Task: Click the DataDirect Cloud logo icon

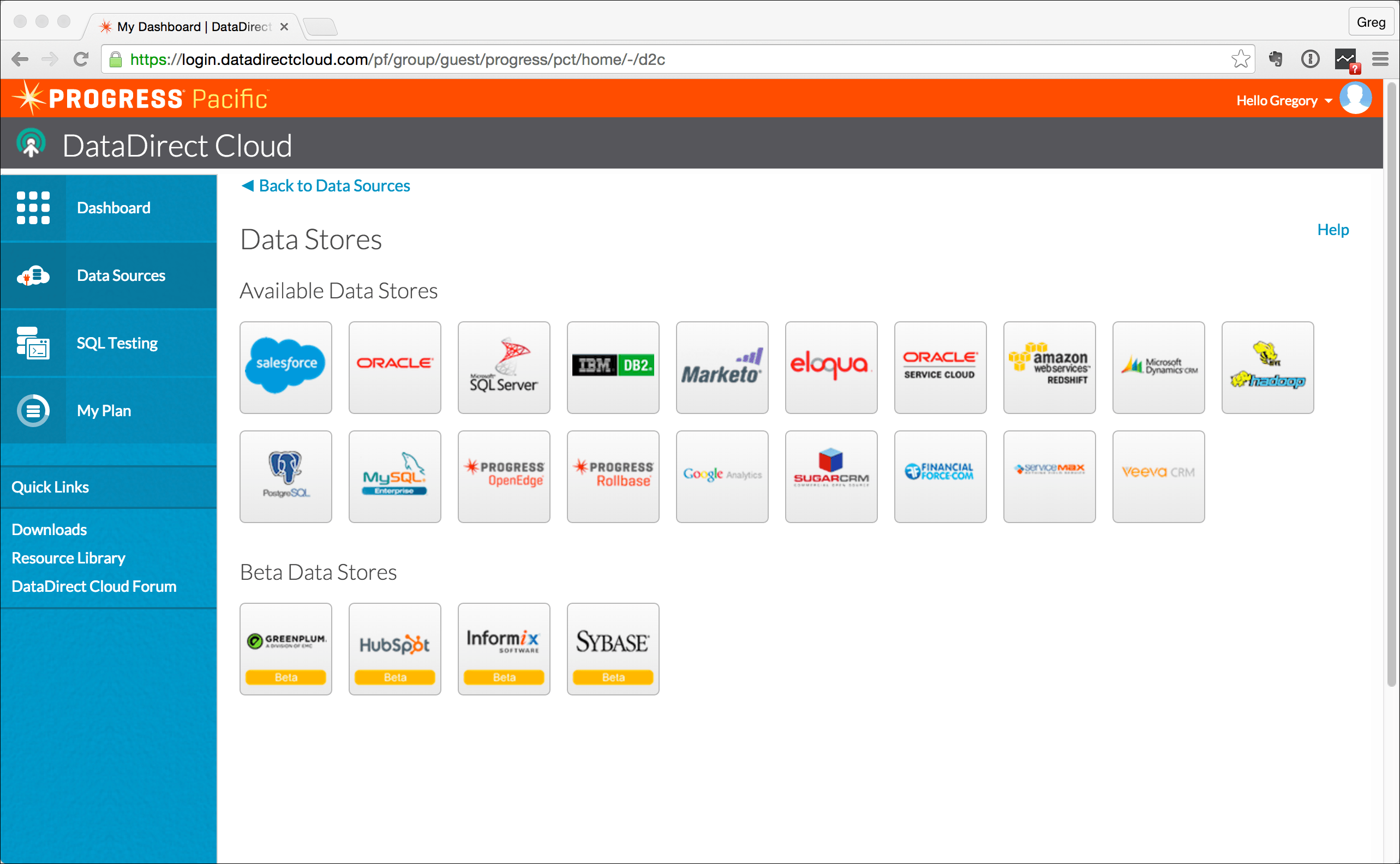Action: click(x=31, y=143)
